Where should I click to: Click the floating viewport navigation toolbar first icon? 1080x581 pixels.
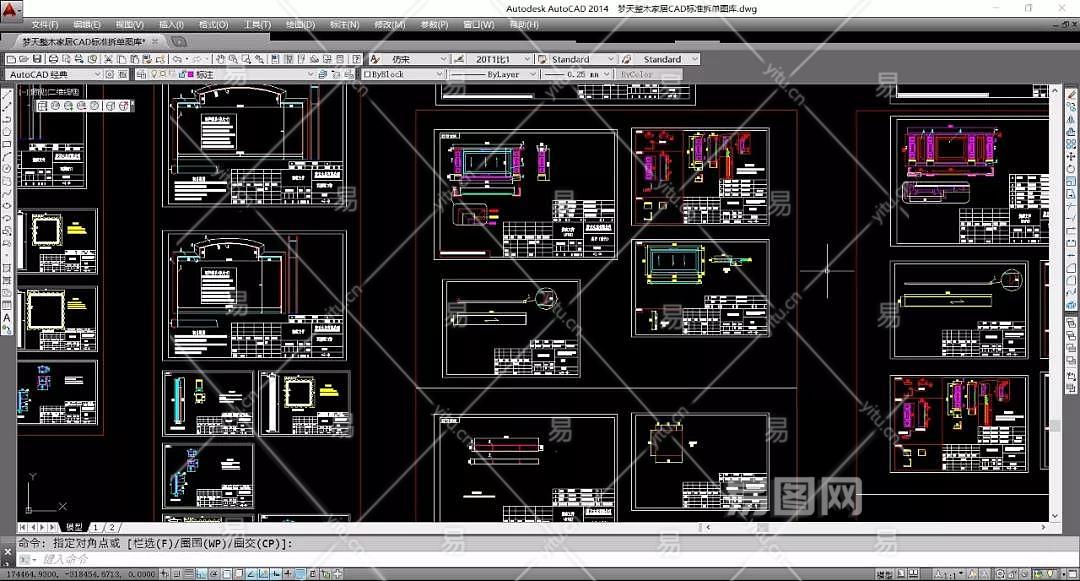(x=42, y=106)
